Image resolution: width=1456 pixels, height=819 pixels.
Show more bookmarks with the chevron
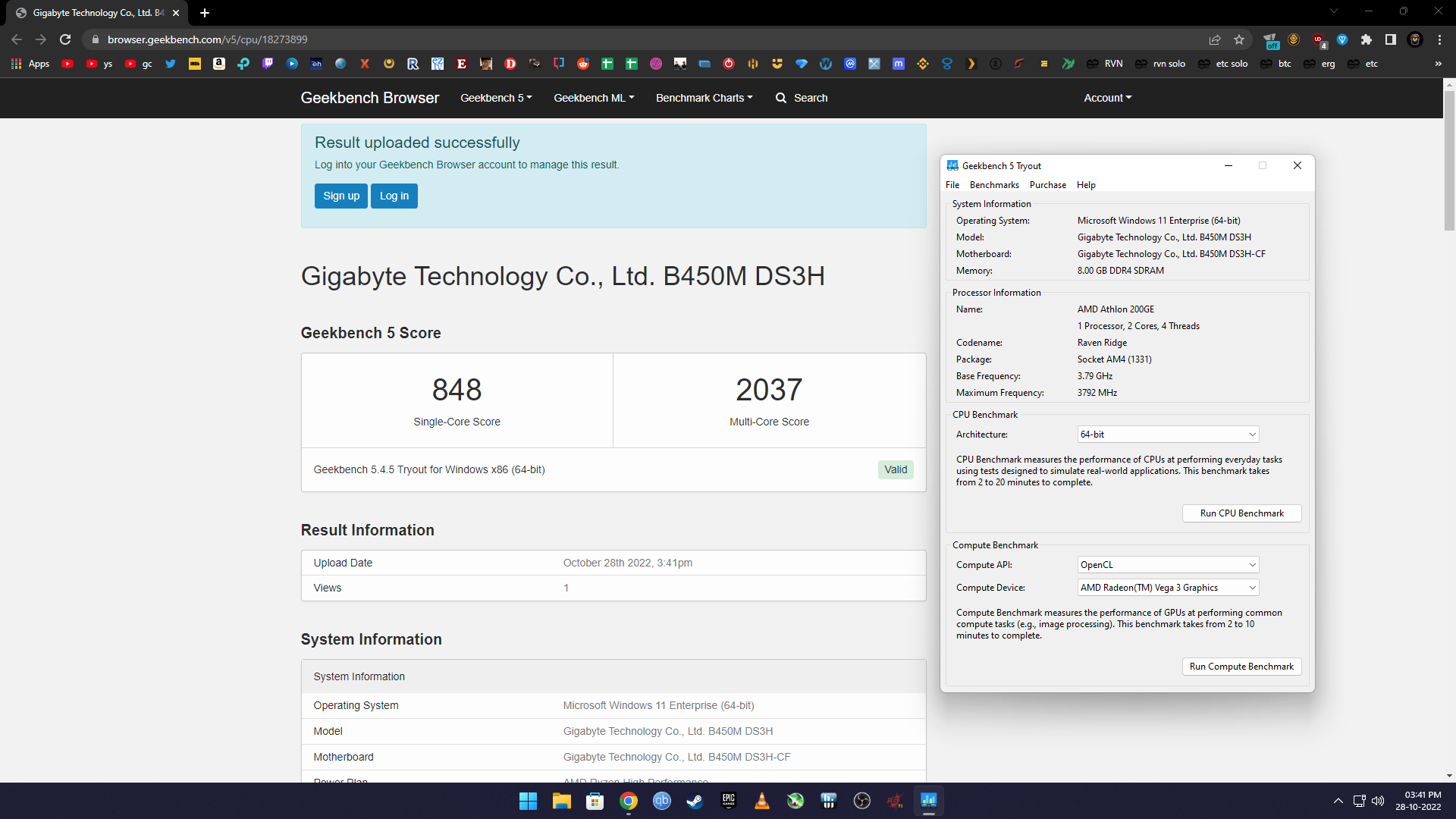[1439, 64]
